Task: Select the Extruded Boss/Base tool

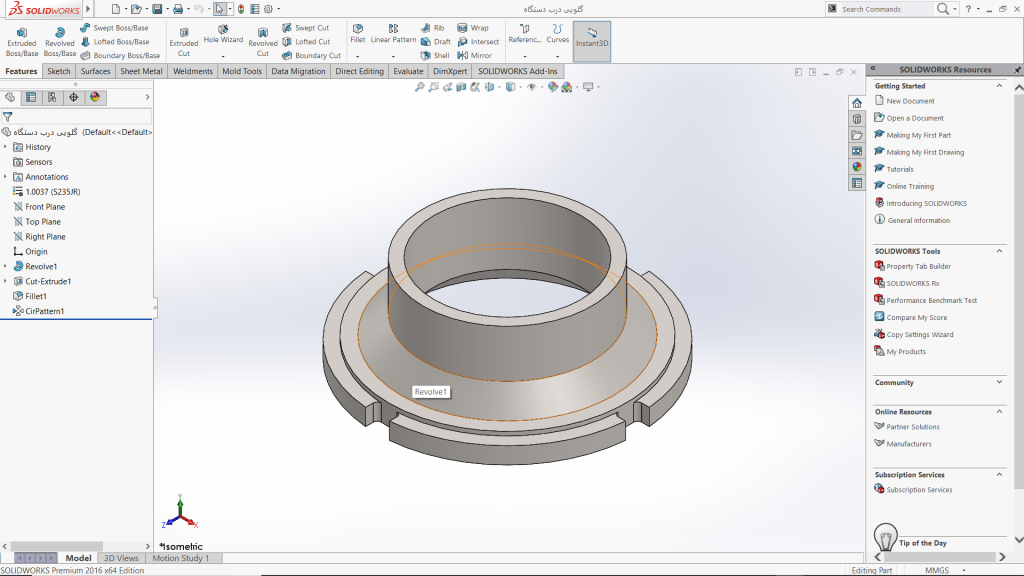Action: click(x=21, y=41)
